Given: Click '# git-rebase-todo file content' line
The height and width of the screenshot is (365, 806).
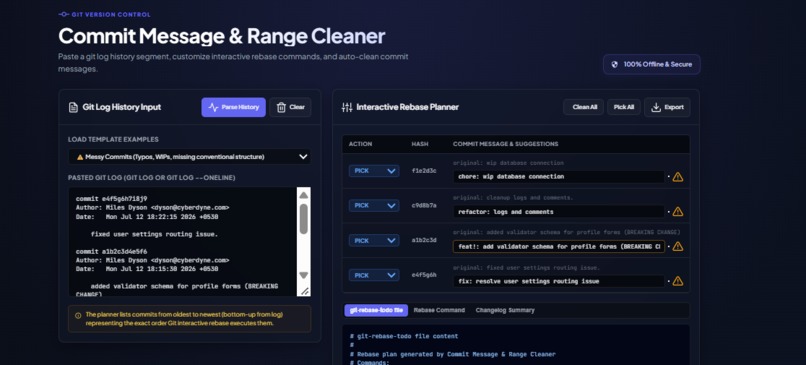Looking at the screenshot, I should point(404,337).
